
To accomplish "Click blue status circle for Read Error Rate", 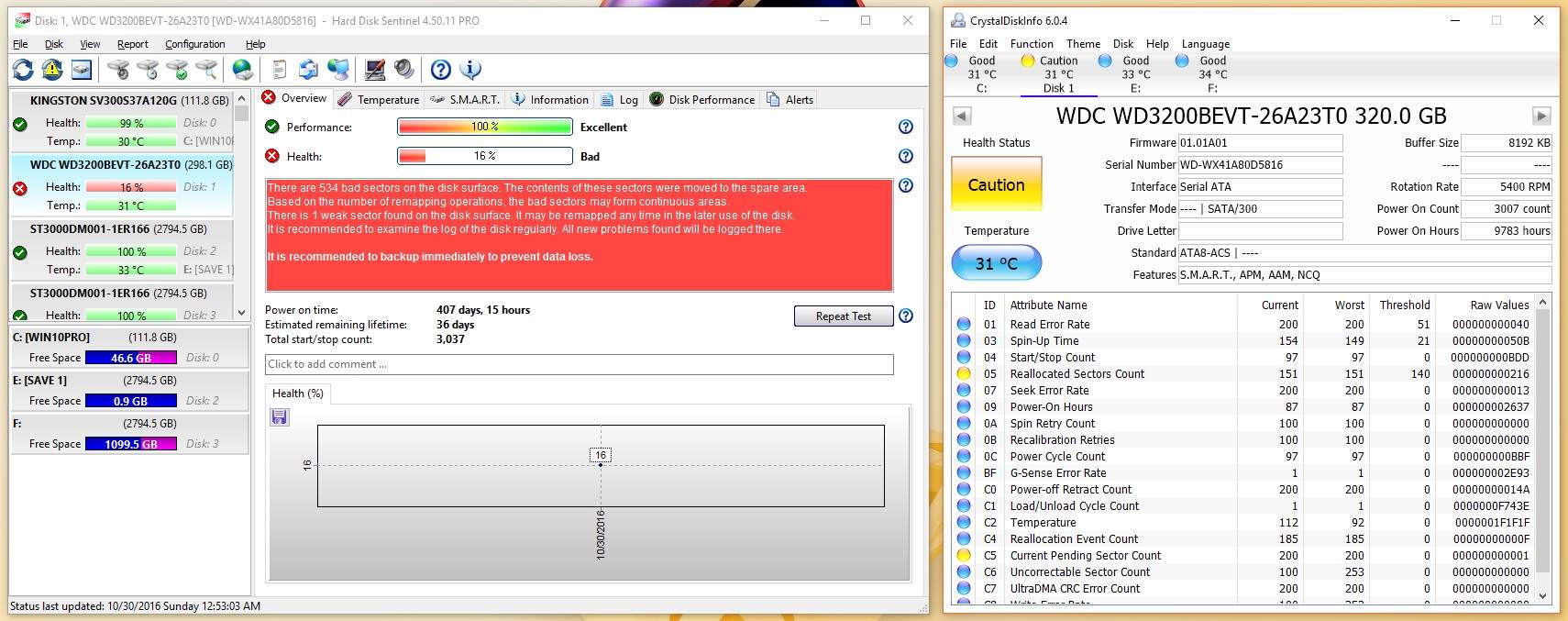I will [964, 324].
